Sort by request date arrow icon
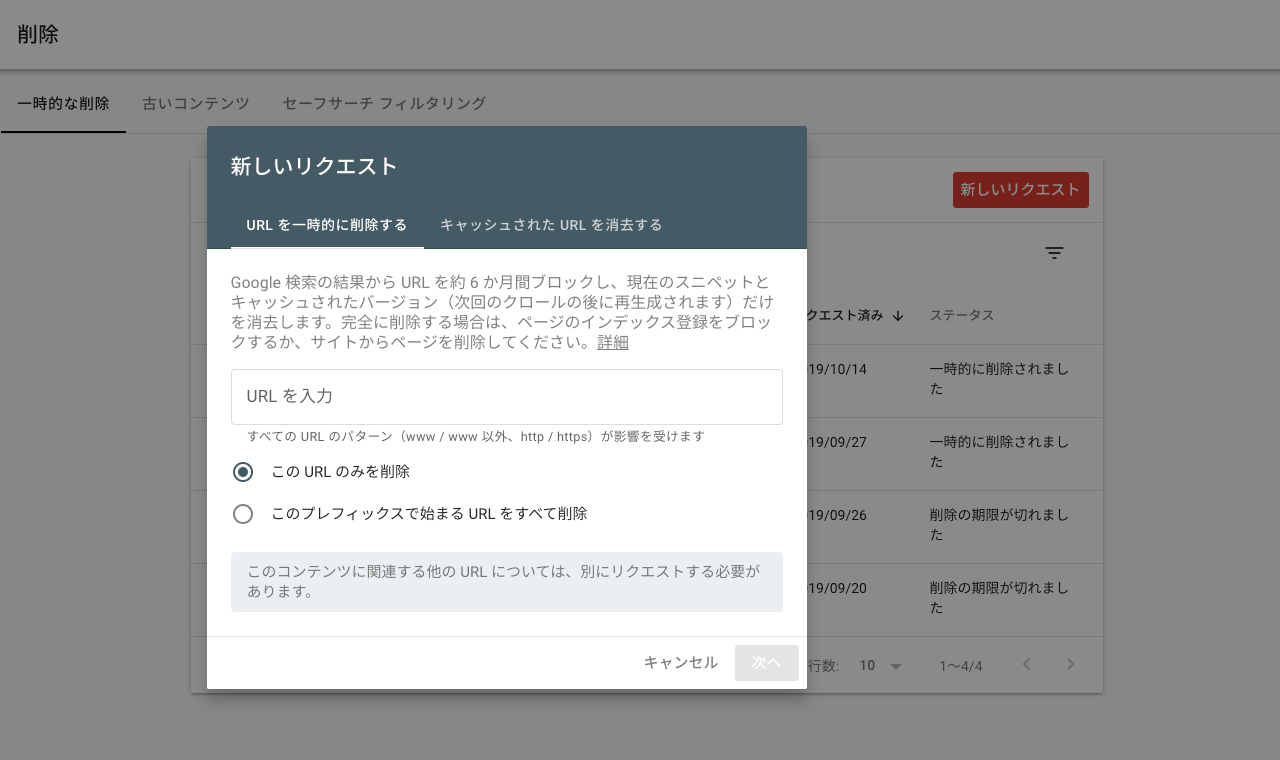 point(898,315)
